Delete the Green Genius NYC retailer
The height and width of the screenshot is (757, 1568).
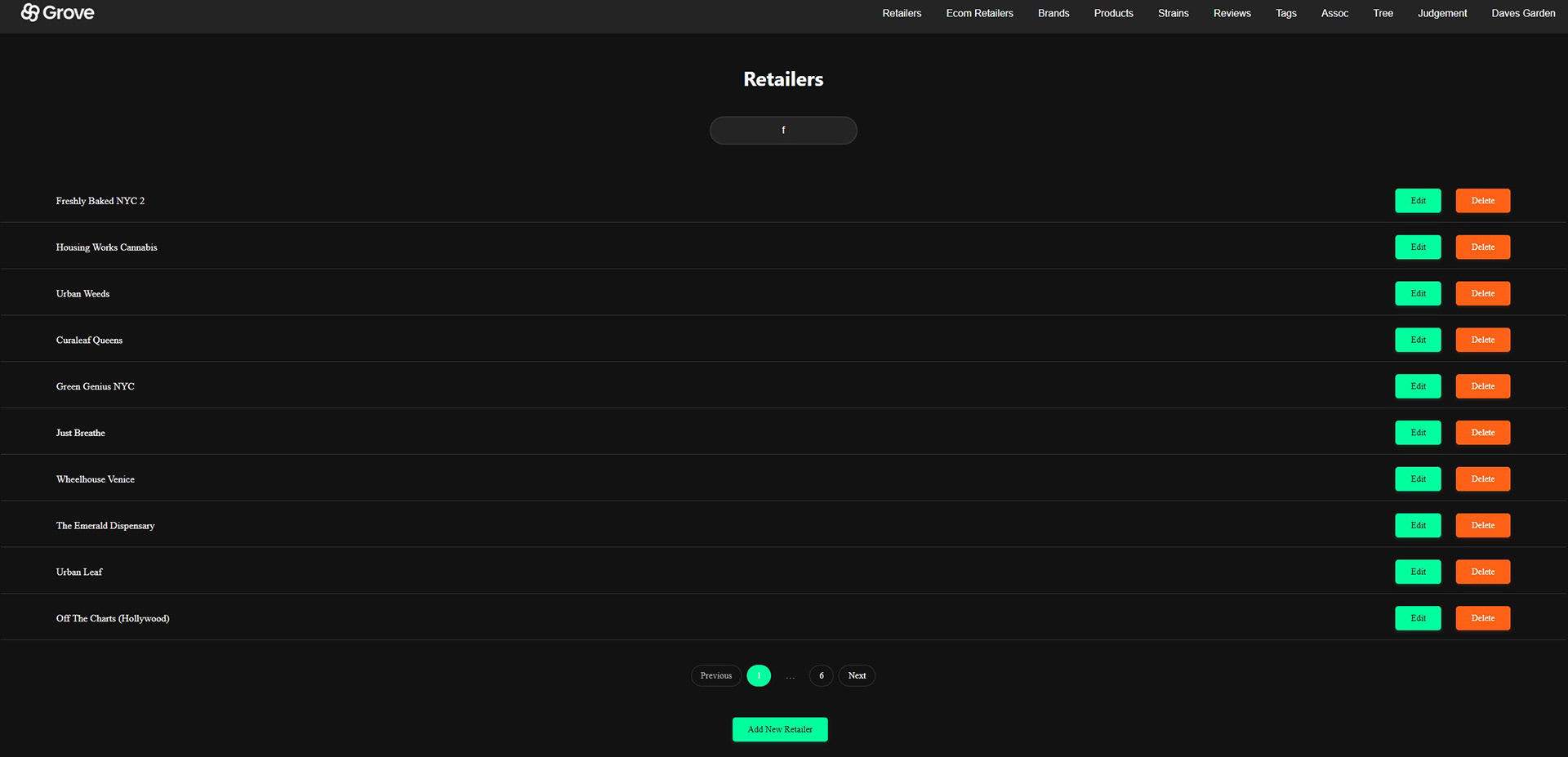(x=1482, y=386)
